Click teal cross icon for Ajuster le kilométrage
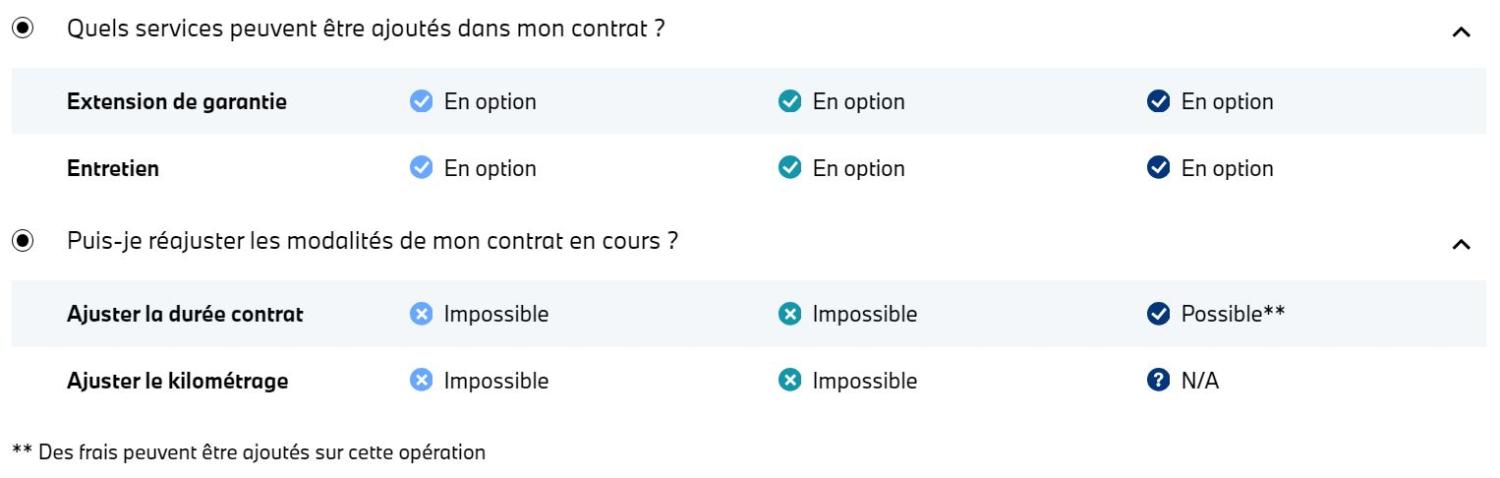Viewport: 1500px width, 478px height. tap(789, 380)
